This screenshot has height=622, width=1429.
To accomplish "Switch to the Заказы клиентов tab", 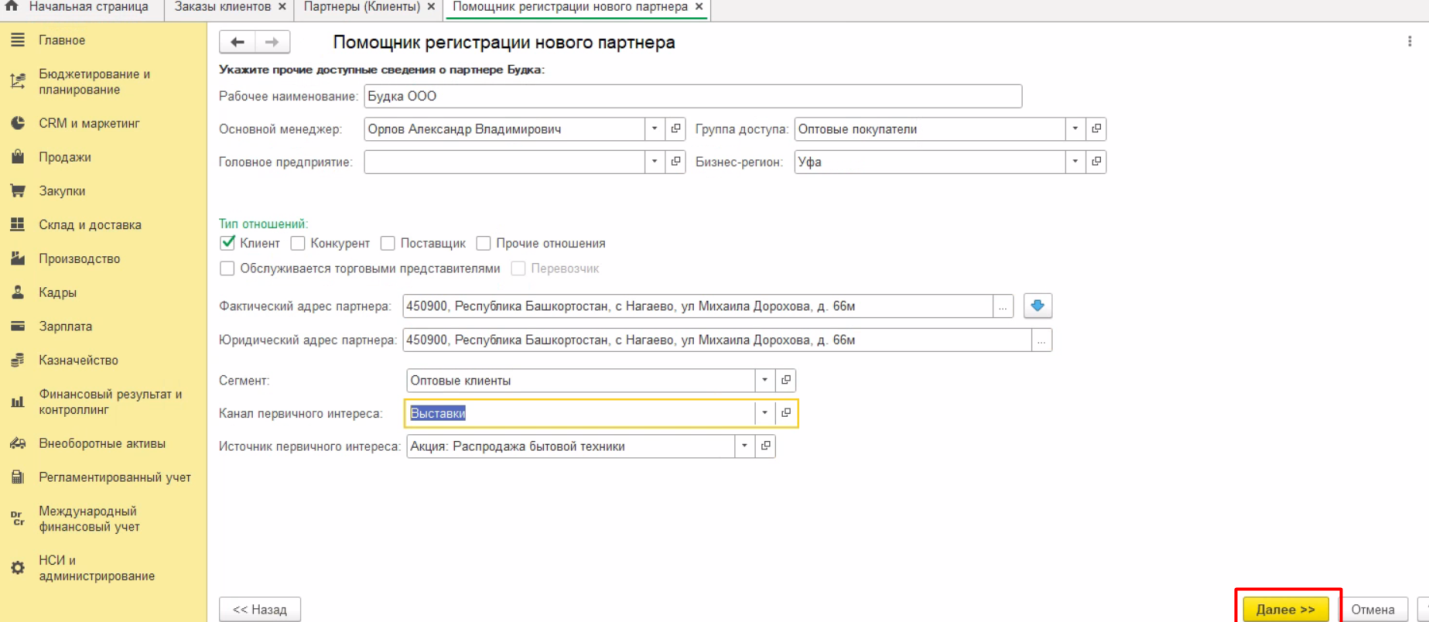I will tap(222, 7).
